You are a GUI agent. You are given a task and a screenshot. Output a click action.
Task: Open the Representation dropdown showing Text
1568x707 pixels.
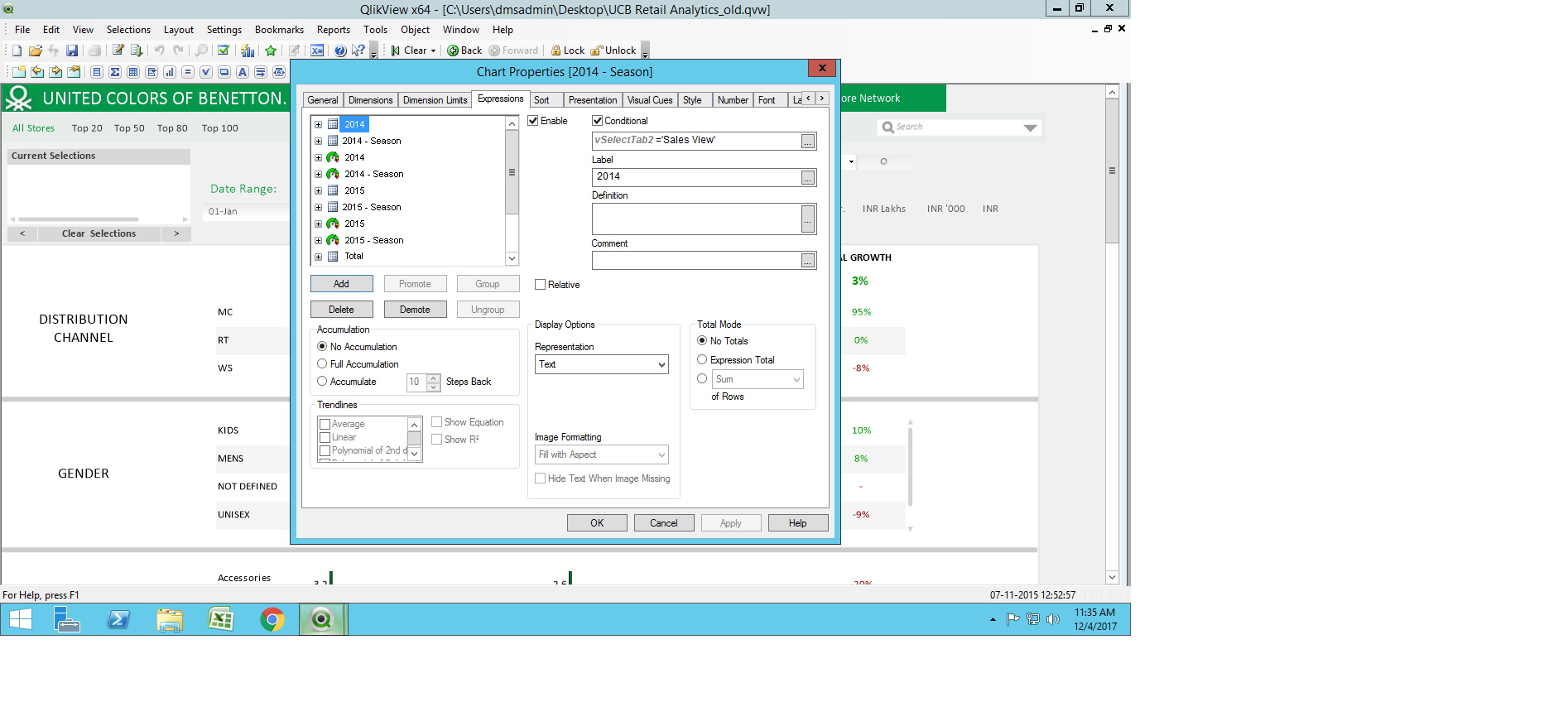[x=602, y=364]
